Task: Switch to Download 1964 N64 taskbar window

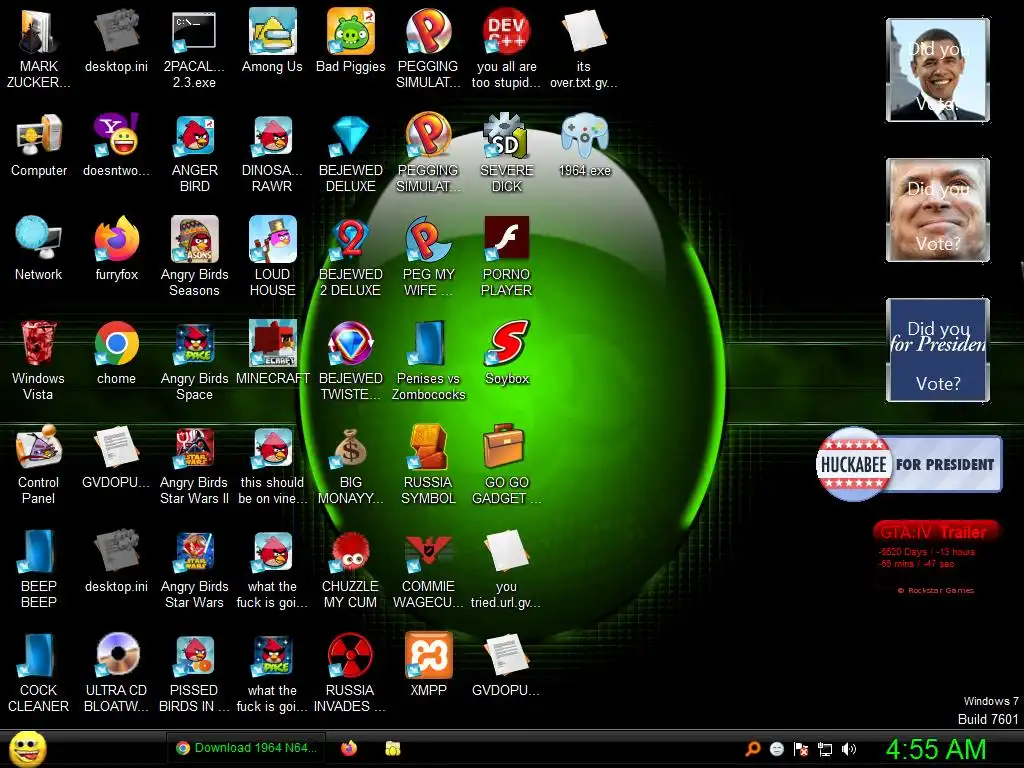Action: coord(246,748)
